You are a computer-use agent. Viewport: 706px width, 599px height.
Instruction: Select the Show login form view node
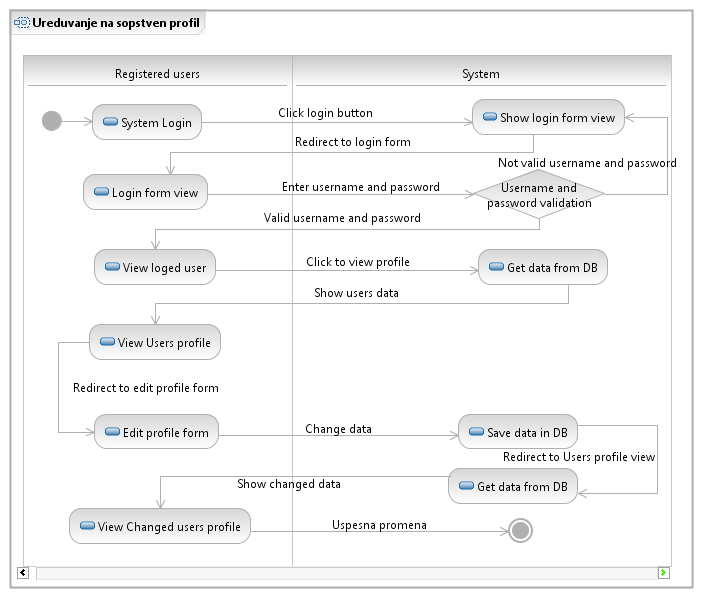[548, 118]
